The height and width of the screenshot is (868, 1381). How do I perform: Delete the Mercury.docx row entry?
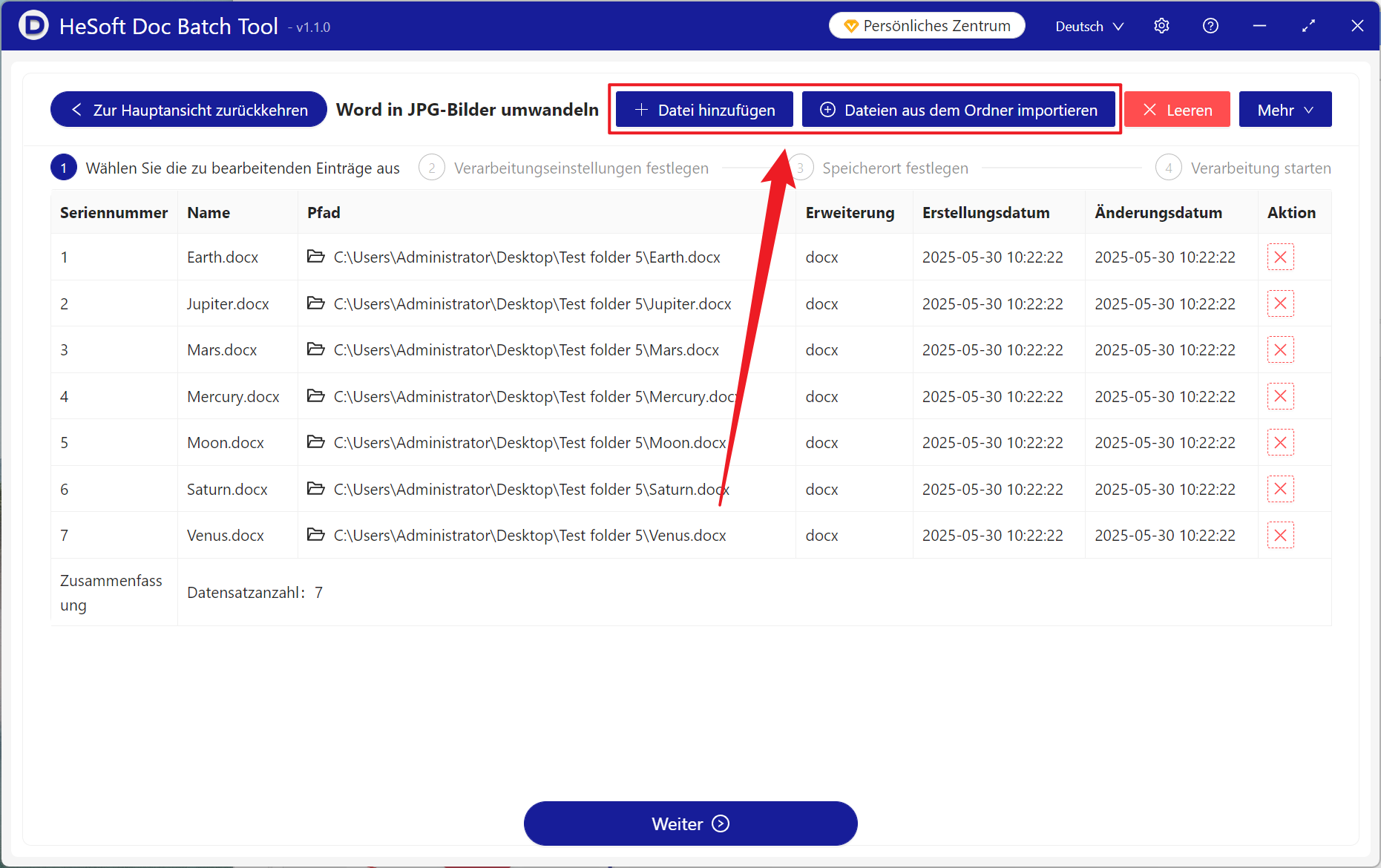click(x=1280, y=396)
